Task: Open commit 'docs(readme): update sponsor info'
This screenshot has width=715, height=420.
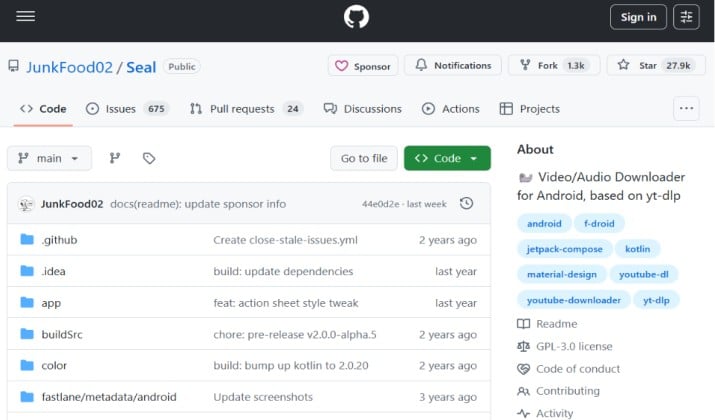Action: pos(198,204)
